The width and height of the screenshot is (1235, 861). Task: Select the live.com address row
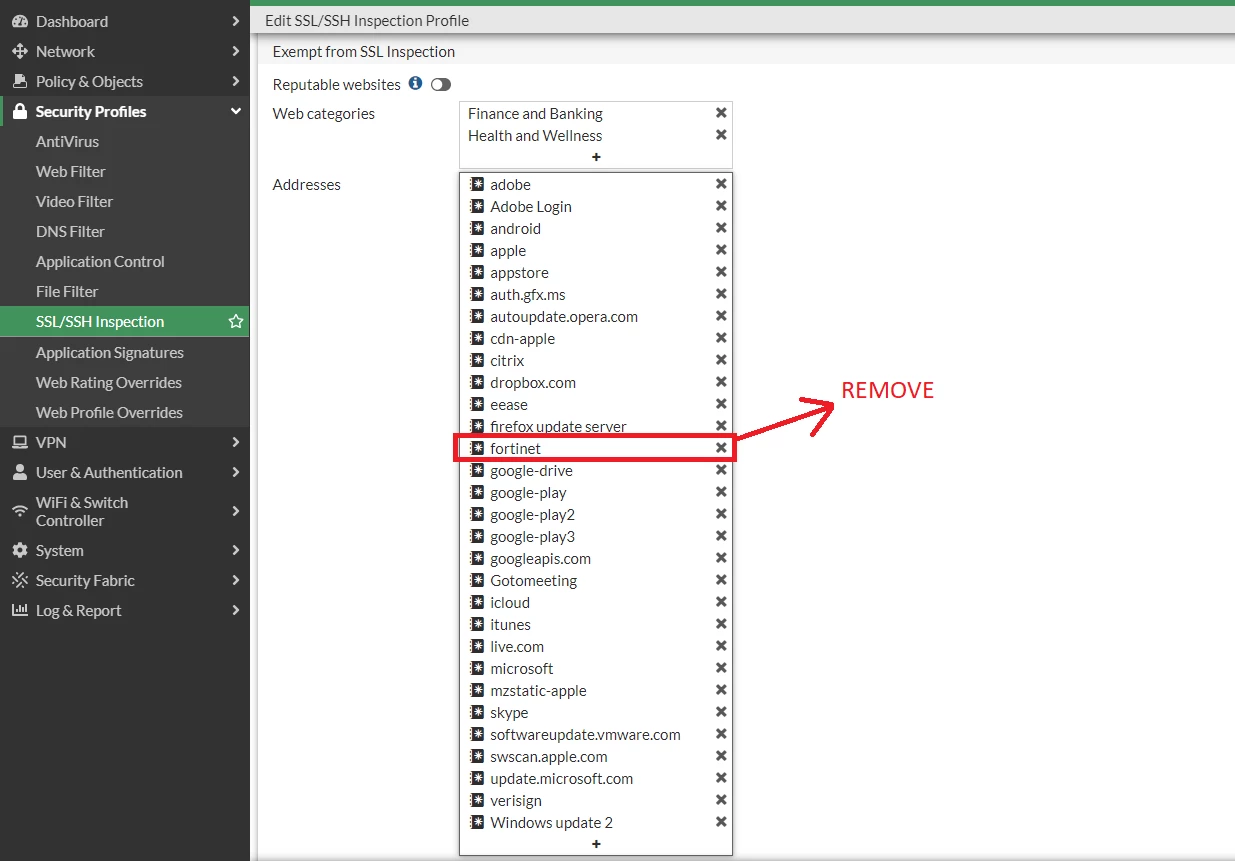pos(596,646)
